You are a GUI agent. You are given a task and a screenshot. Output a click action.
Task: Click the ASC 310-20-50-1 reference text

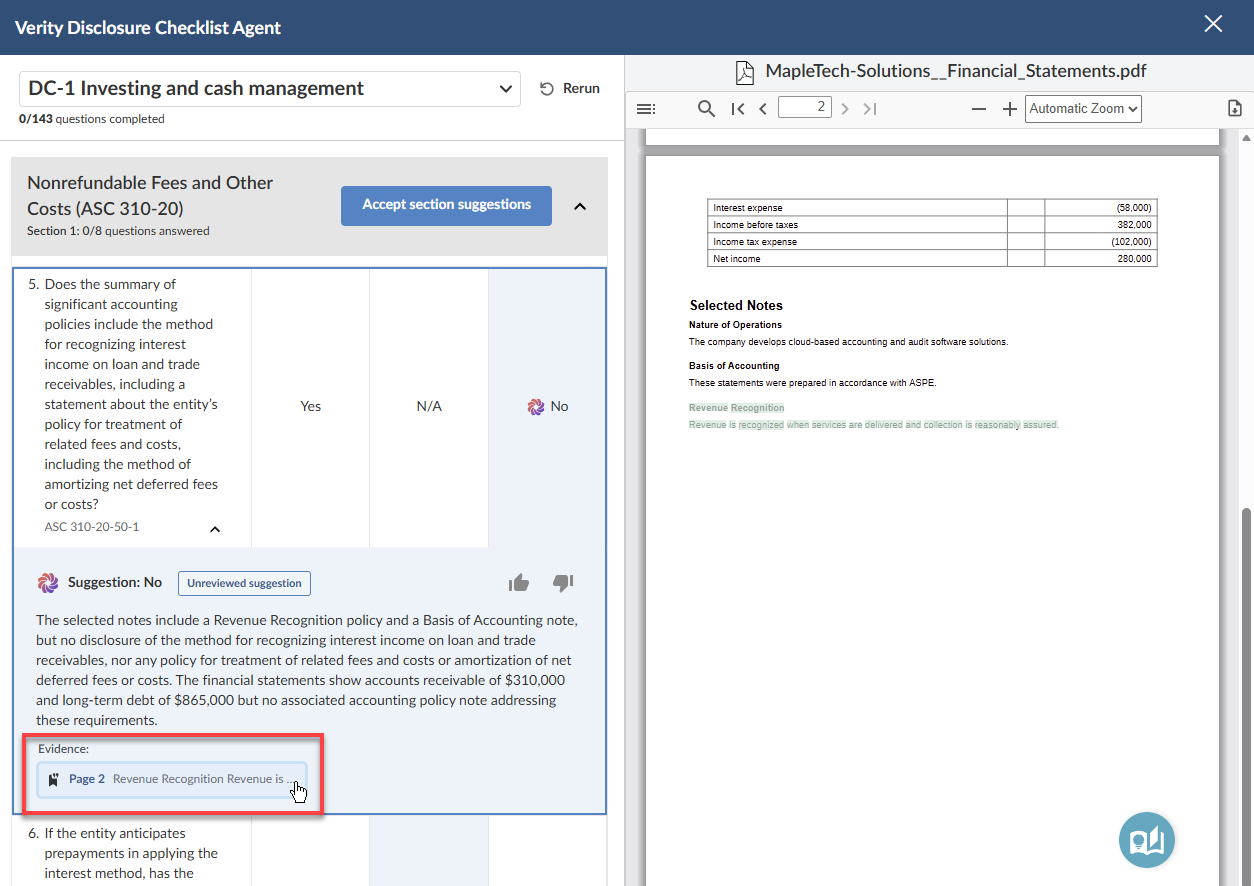click(92, 527)
